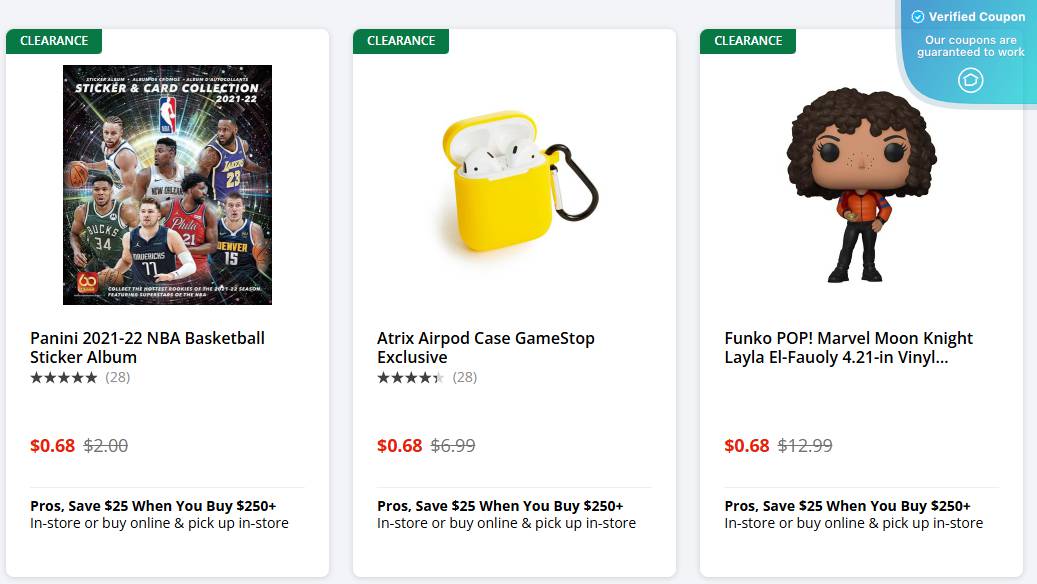The height and width of the screenshot is (584, 1037).
Task: Click the $0.68 clearance price on the Funko POP
Action: 746,445
